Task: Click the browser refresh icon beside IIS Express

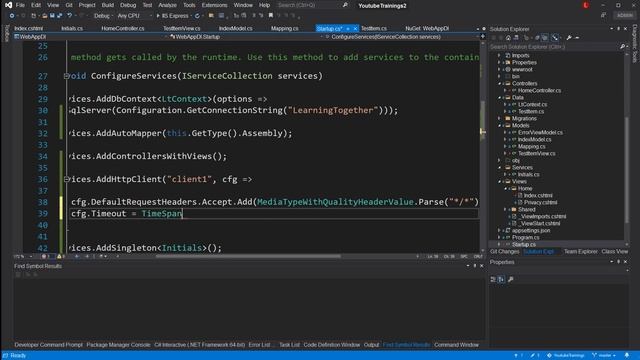Action: (x=197, y=16)
